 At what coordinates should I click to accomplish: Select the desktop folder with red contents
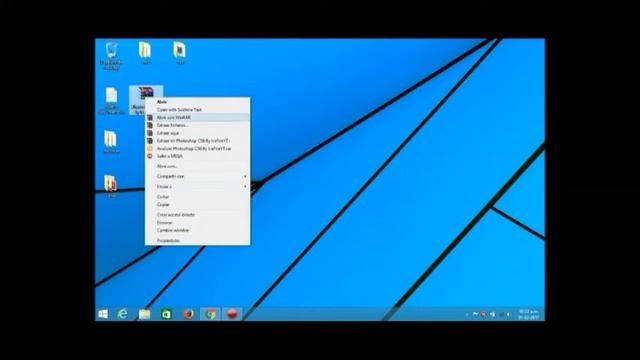pos(111,187)
